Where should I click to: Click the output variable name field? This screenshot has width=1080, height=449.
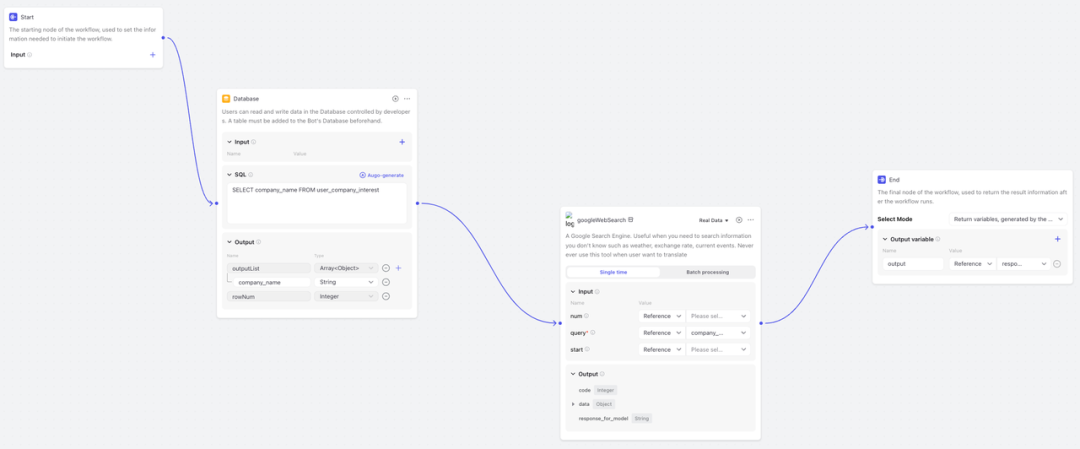point(912,264)
